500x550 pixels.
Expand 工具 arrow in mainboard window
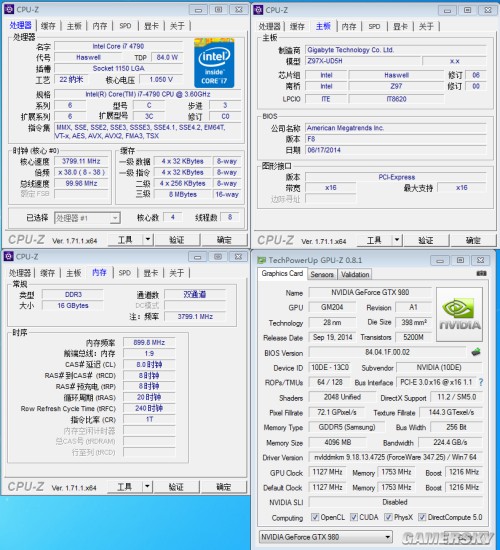coord(397,240)
